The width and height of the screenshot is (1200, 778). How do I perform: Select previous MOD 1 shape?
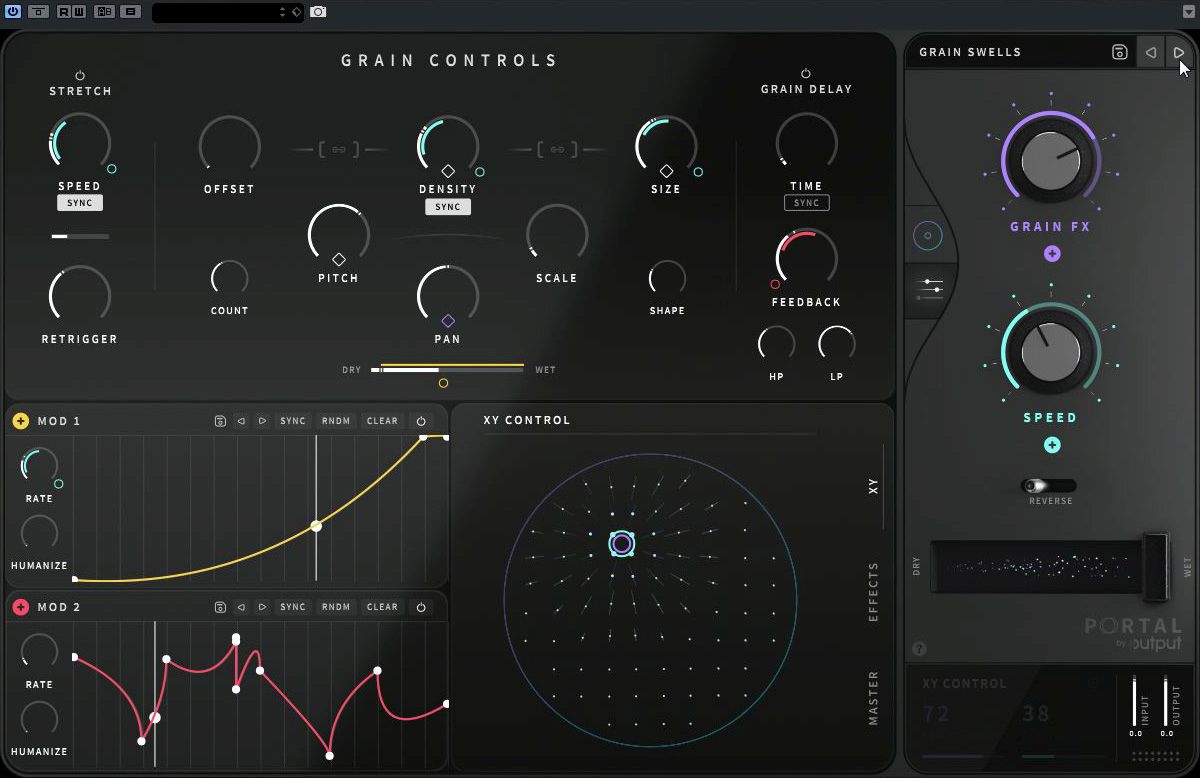[x=241, y=421]
